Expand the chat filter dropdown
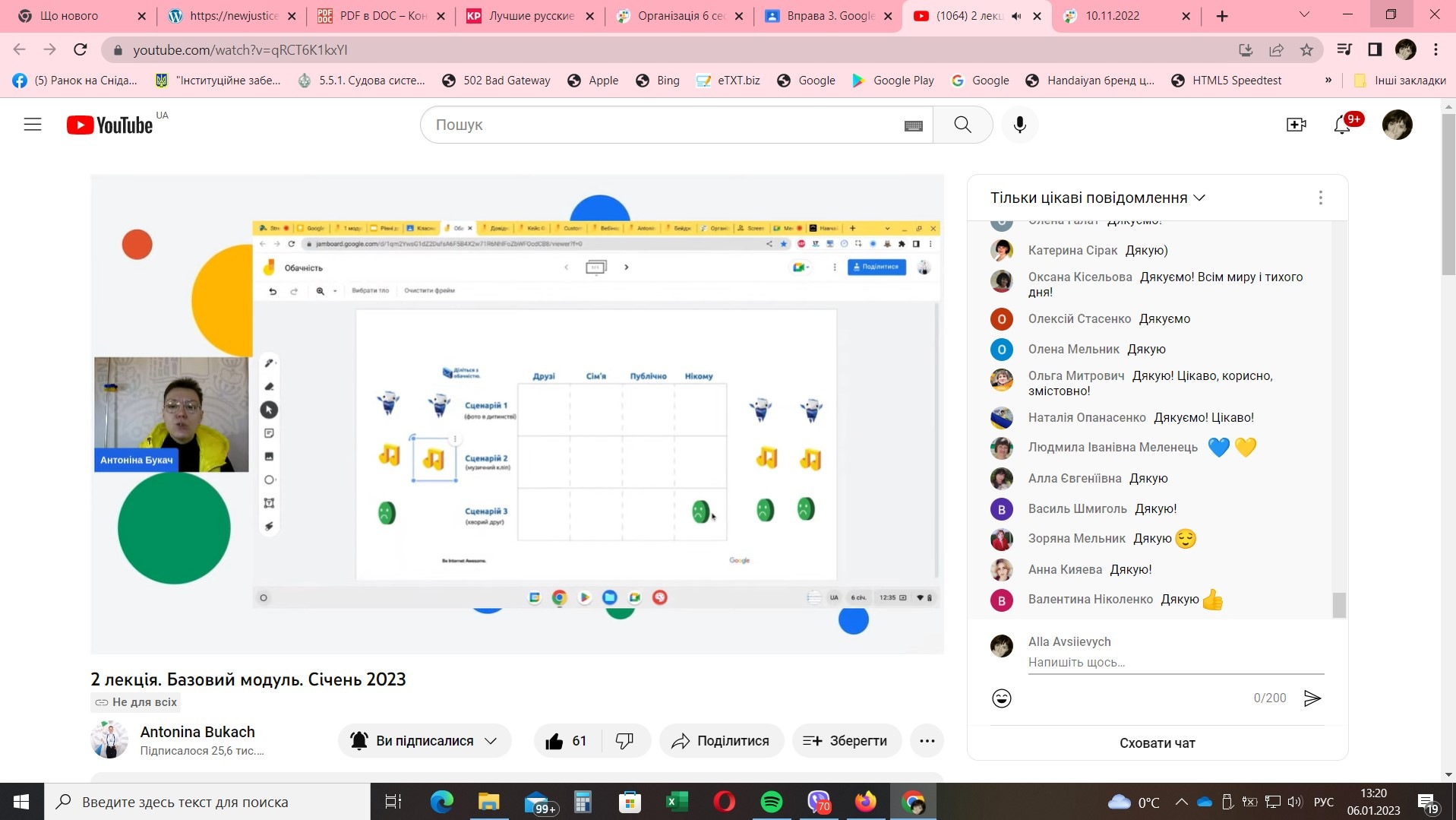The image size is (1456, 820). (x=1098, y=198)
